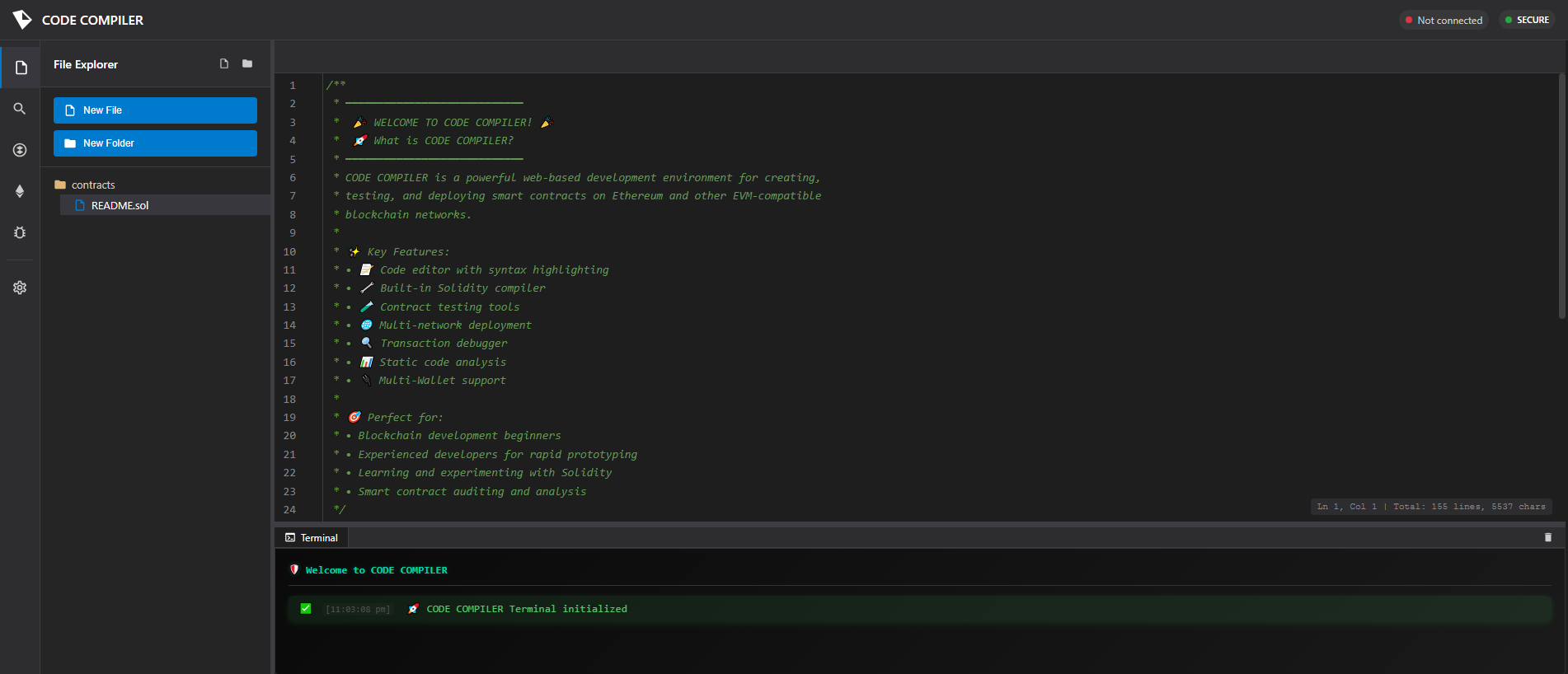1568x674 pixels.
Task: Click the terminal timestamp 11:03:08 pm
Action: [x=358, y=610]
